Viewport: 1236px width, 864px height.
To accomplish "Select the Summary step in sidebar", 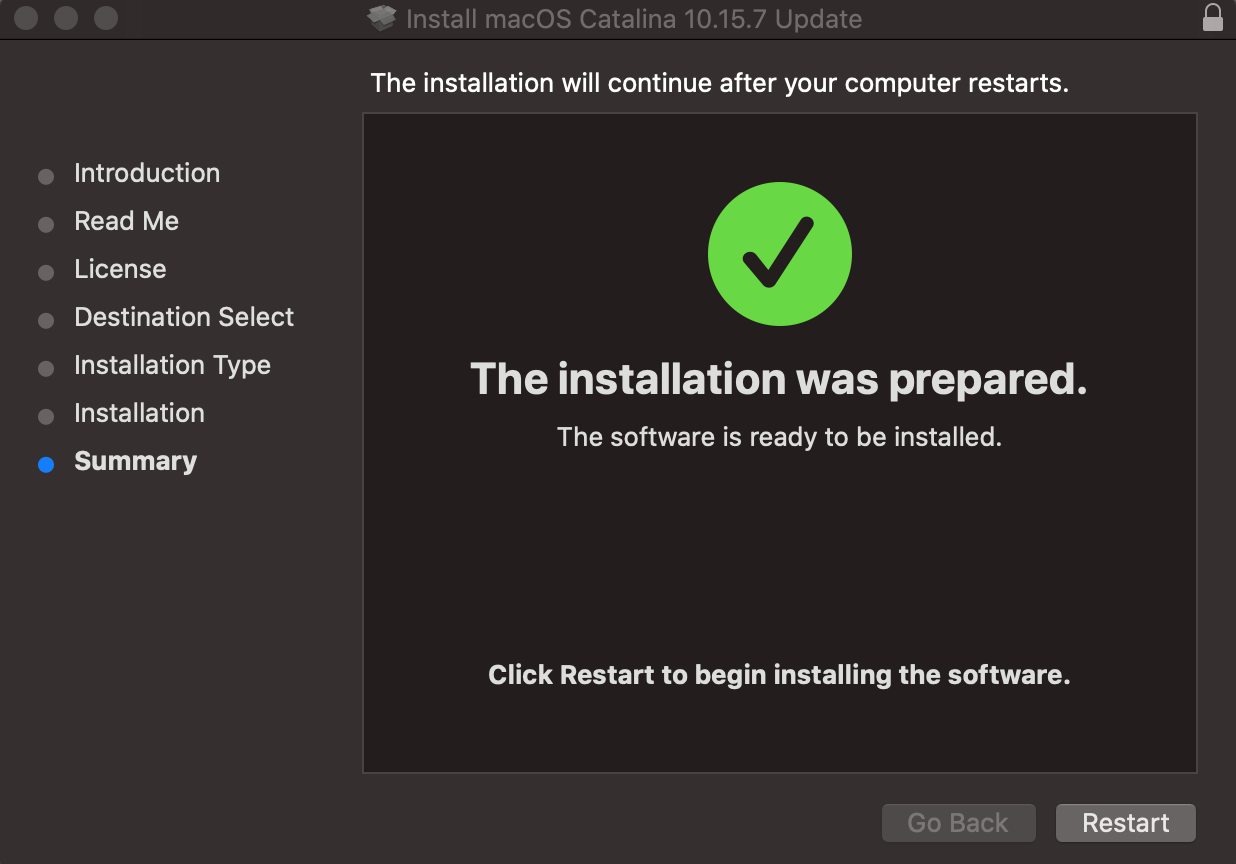I will [135, 461].
